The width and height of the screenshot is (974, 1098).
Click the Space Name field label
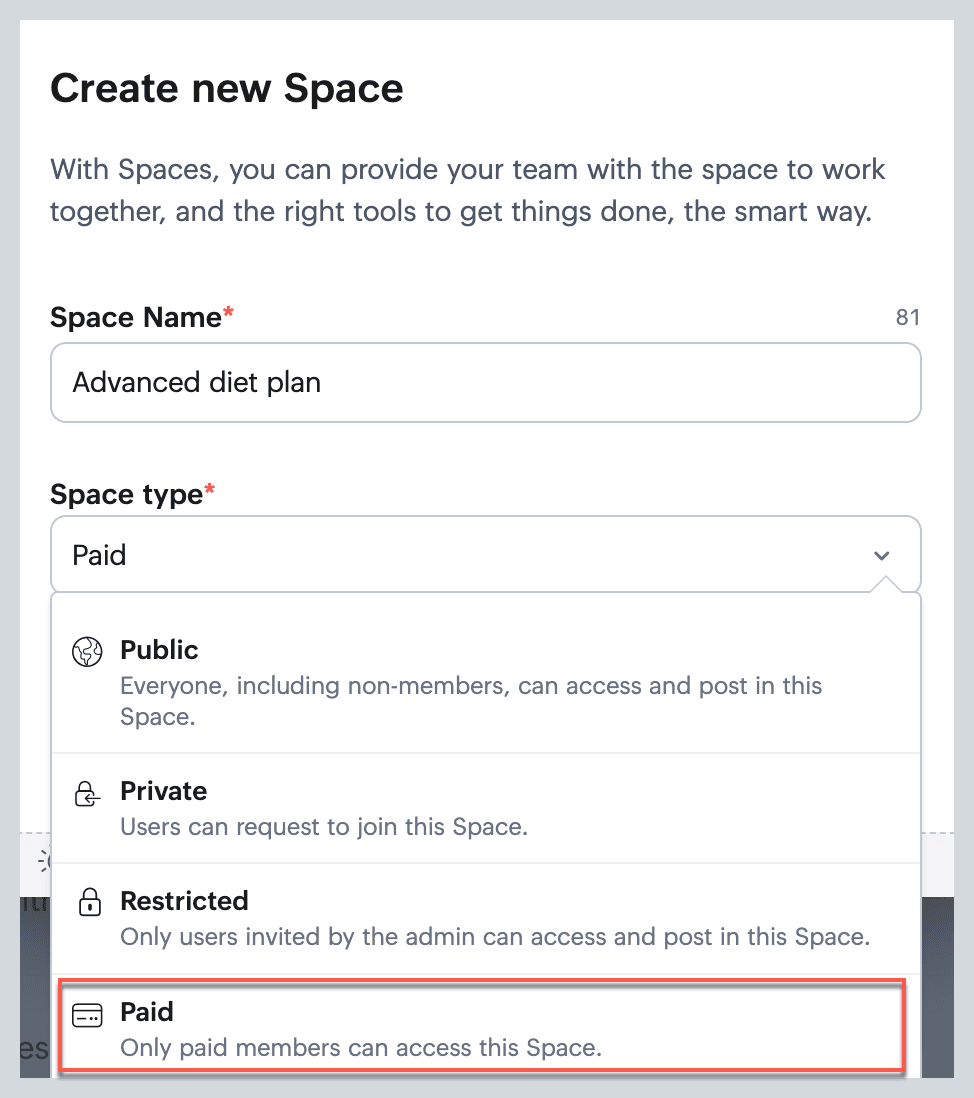136,318
